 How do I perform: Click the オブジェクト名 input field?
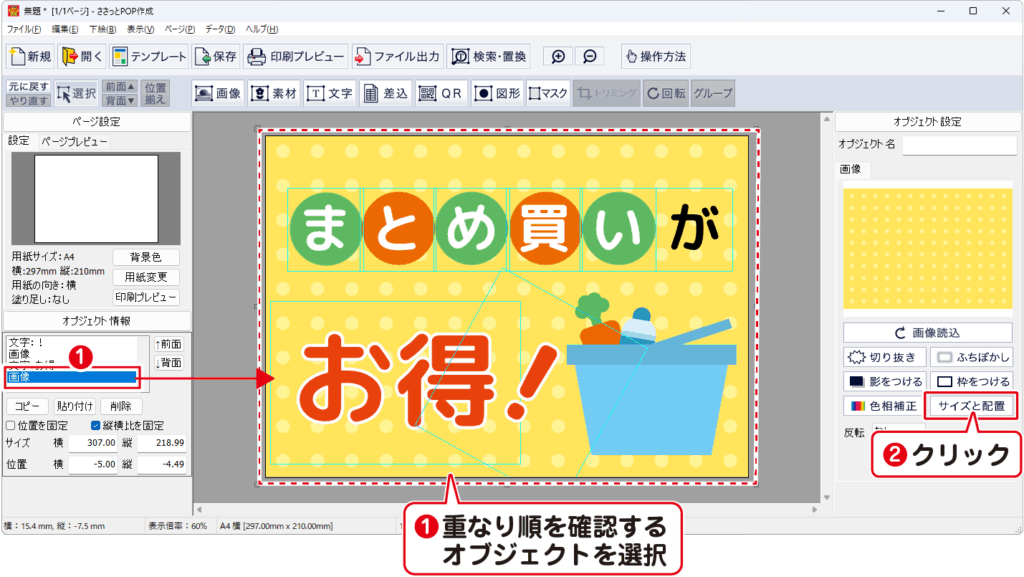(959, 145)
